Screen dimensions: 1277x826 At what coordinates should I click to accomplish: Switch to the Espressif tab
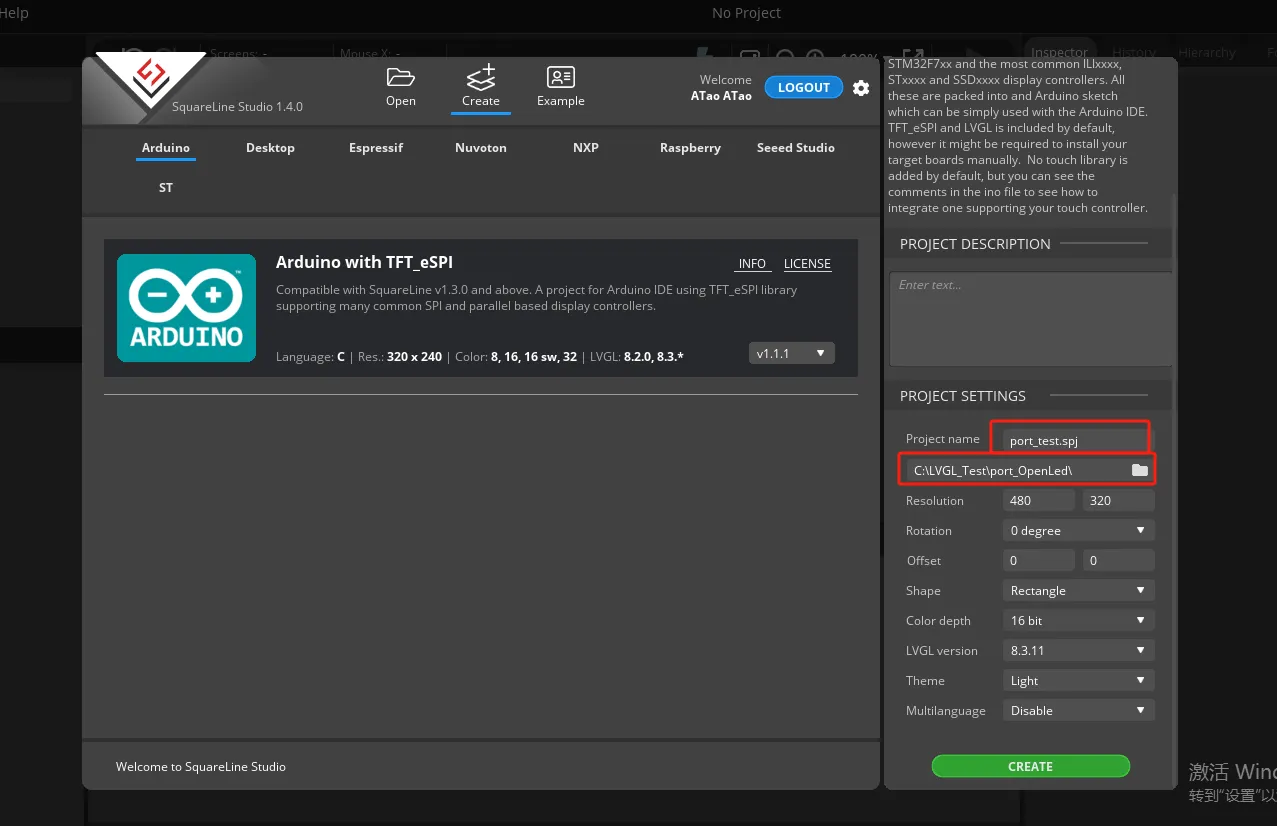(x=376, y=148)
